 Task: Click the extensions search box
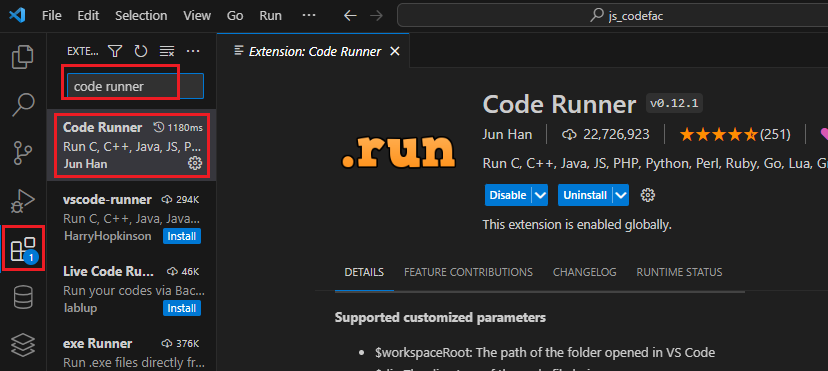(135, 87)
